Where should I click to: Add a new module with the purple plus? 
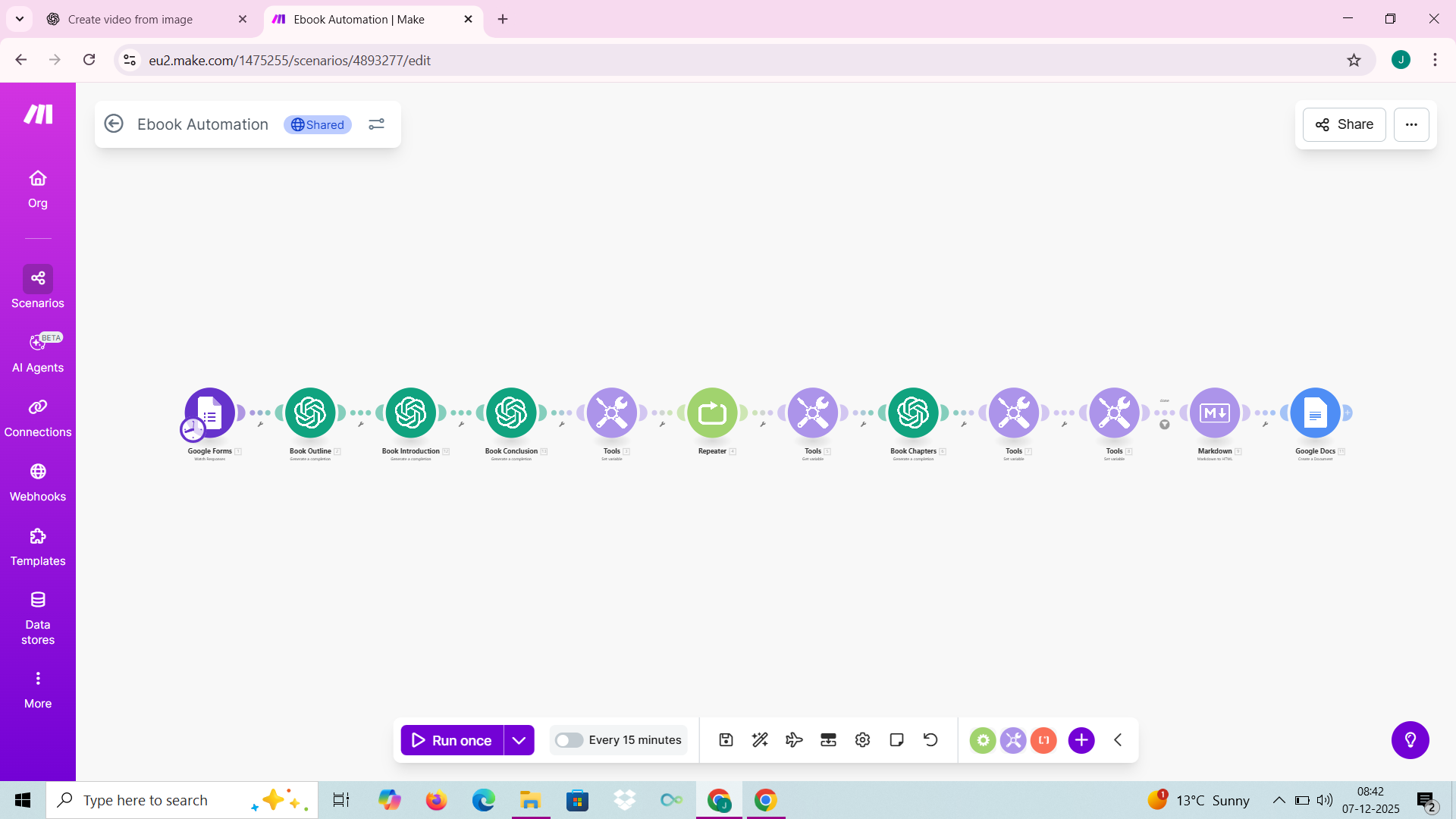(x=1081, y=739)
